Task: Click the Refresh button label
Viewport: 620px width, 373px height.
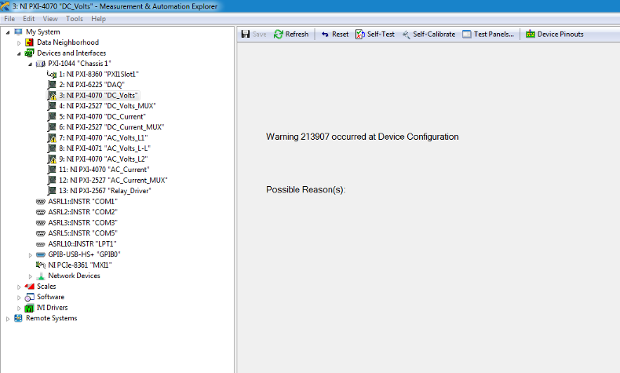Action: 297,34
